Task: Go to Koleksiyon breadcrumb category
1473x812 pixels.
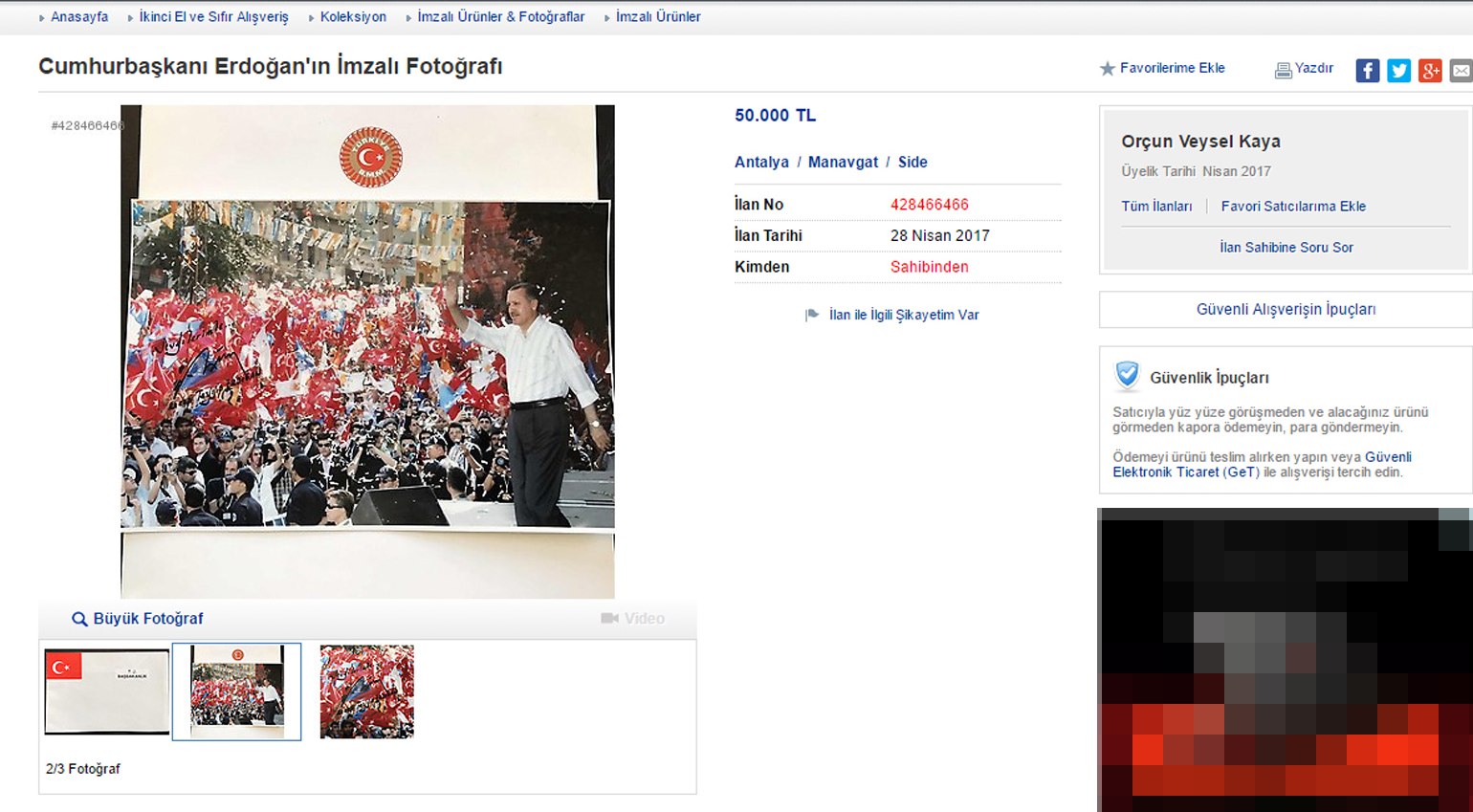Action: click(353, 17)
